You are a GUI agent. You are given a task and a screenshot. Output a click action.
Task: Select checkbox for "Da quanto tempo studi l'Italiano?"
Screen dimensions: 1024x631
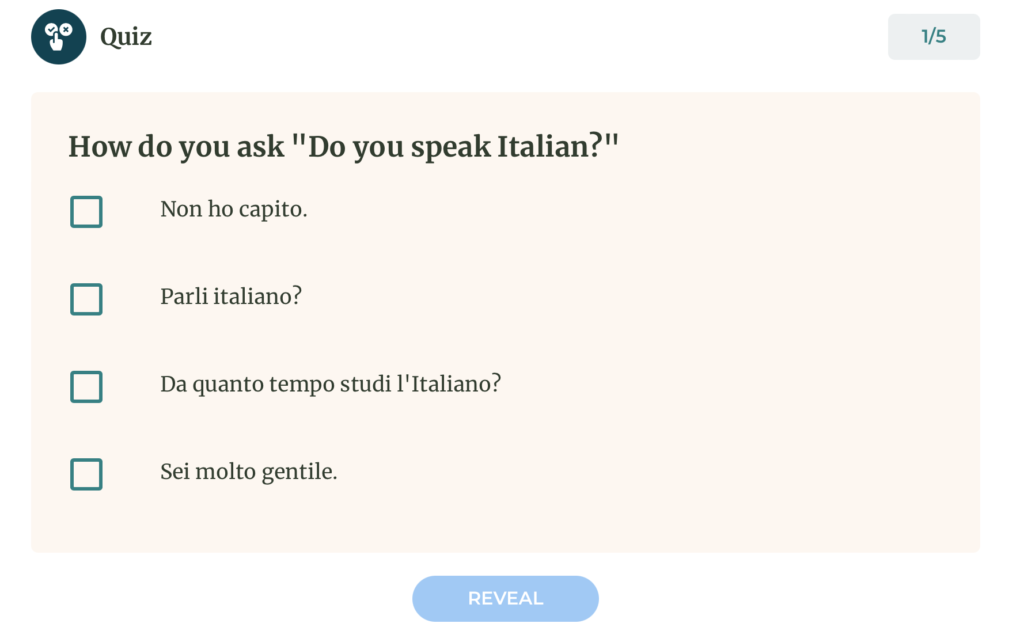coord(86,387)
